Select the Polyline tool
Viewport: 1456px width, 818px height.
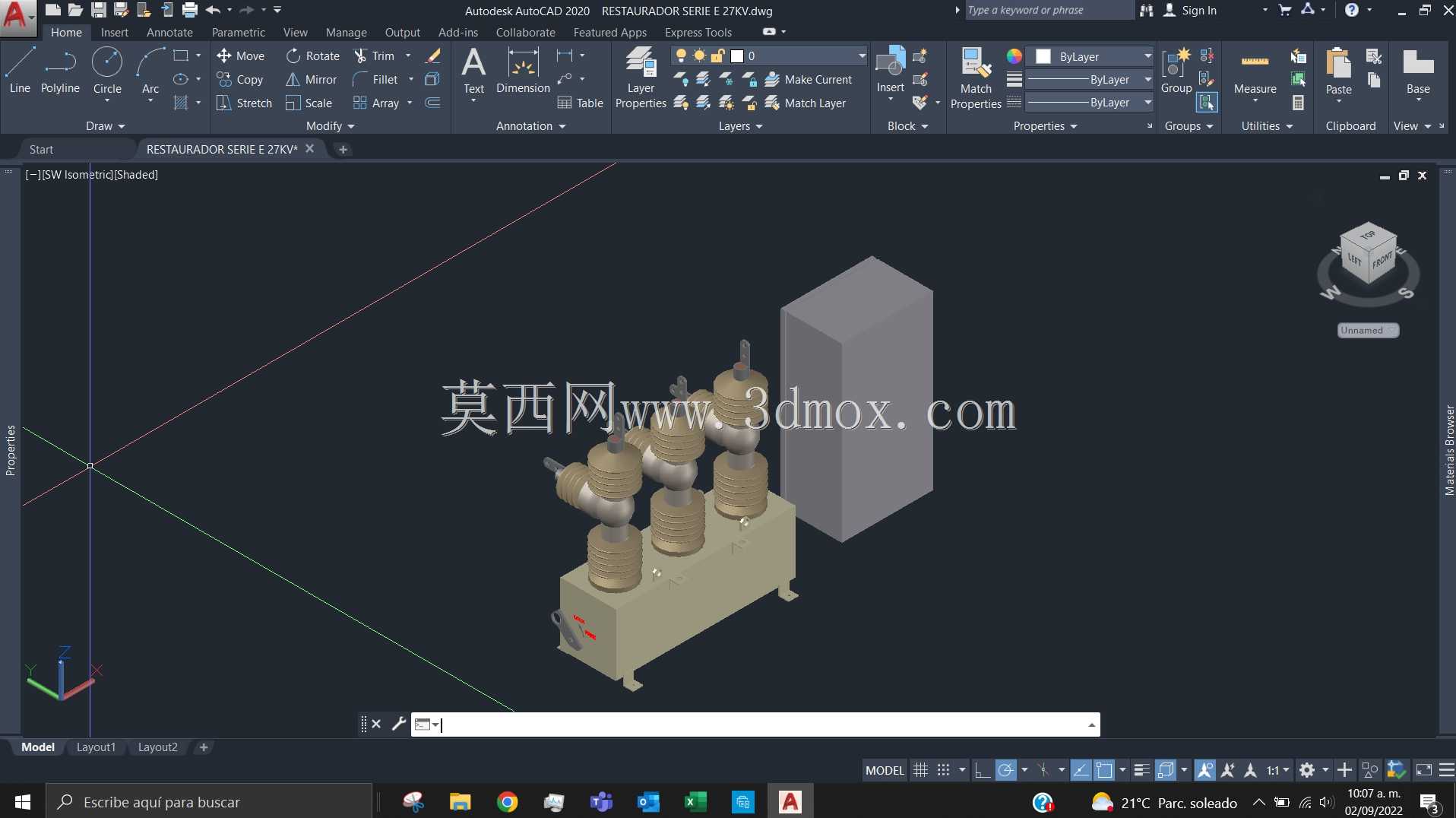[x=60, y=70]
